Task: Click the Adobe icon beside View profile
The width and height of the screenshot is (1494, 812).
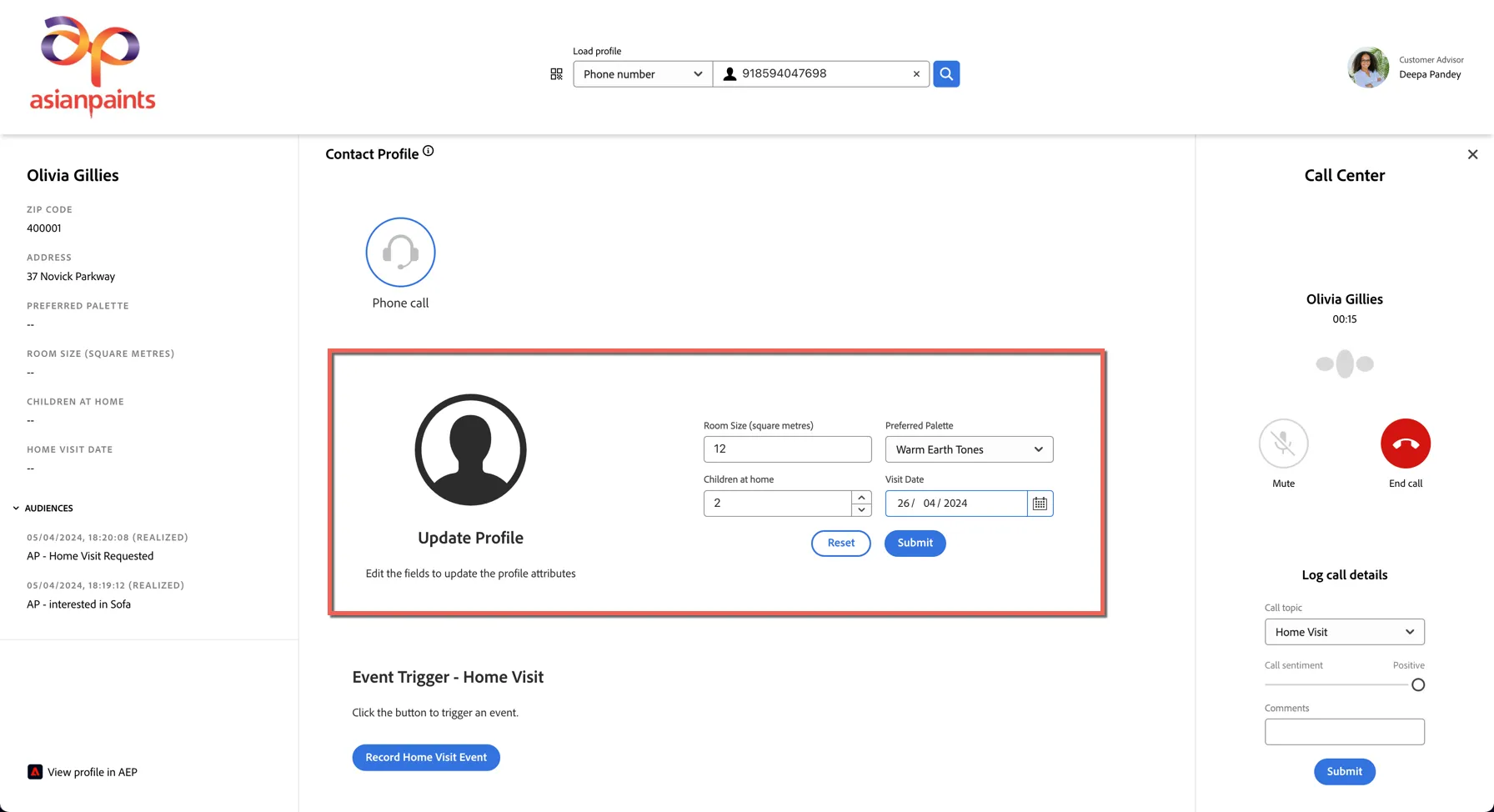Action: [35, 772]
